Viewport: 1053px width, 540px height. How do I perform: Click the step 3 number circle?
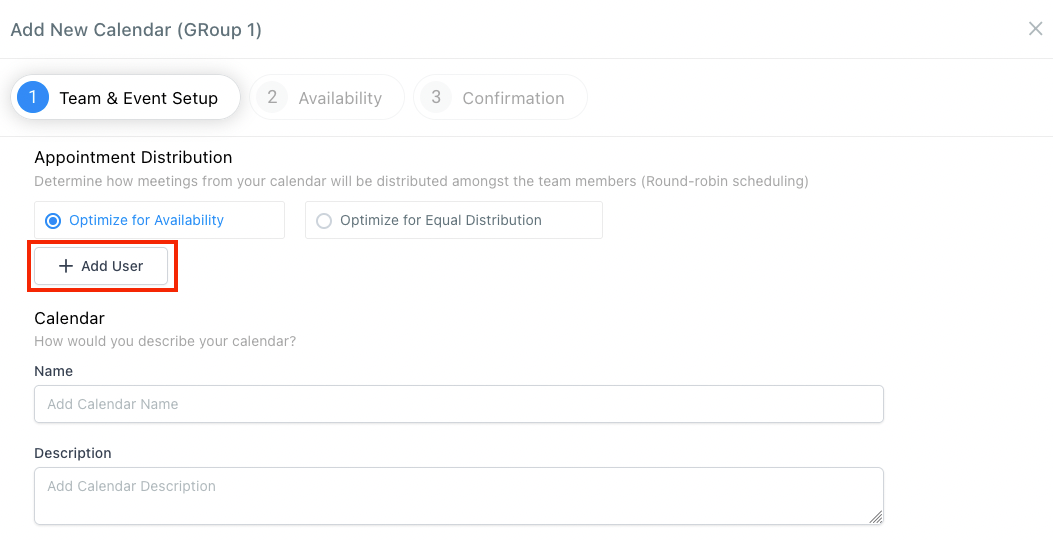coord(435,97)
